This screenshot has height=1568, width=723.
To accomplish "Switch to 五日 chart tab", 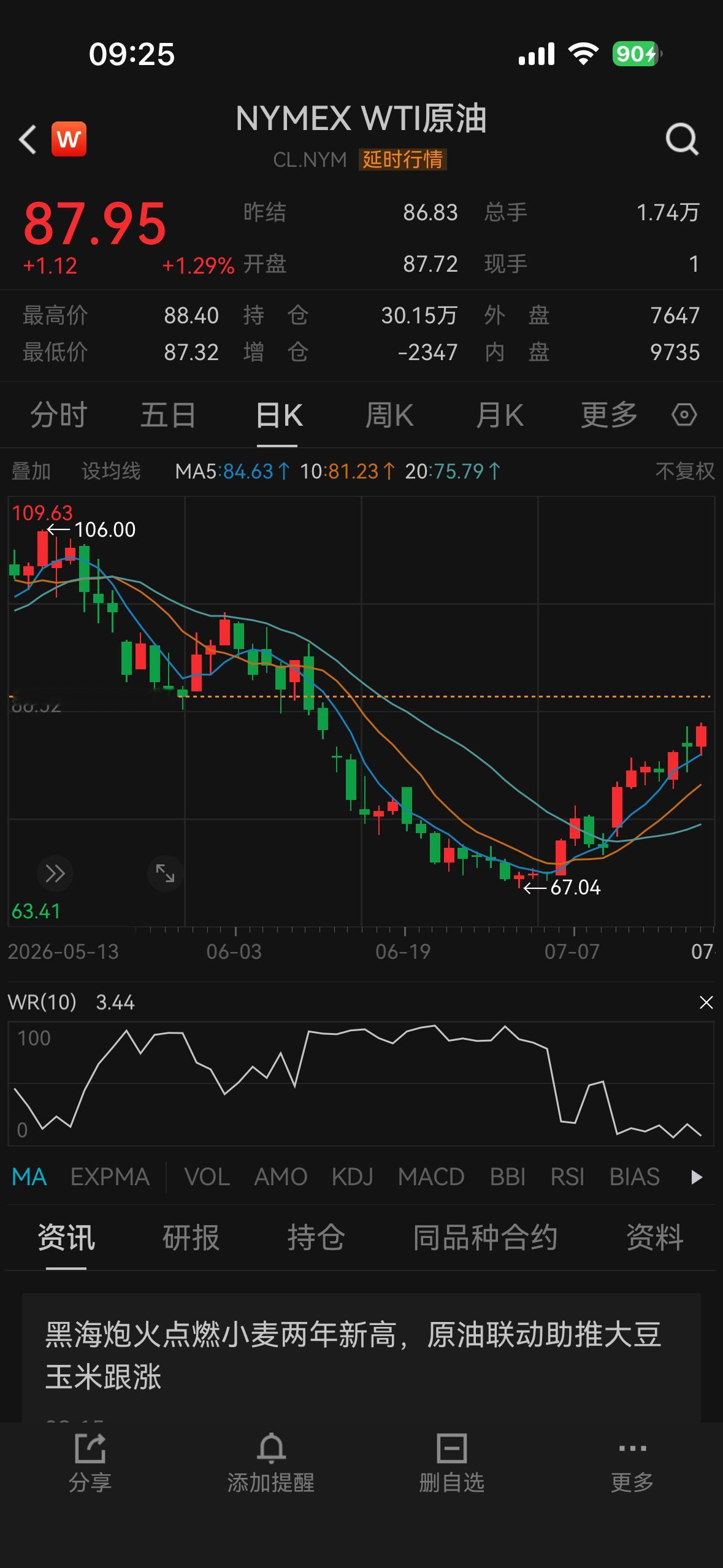I will point(168,415).
